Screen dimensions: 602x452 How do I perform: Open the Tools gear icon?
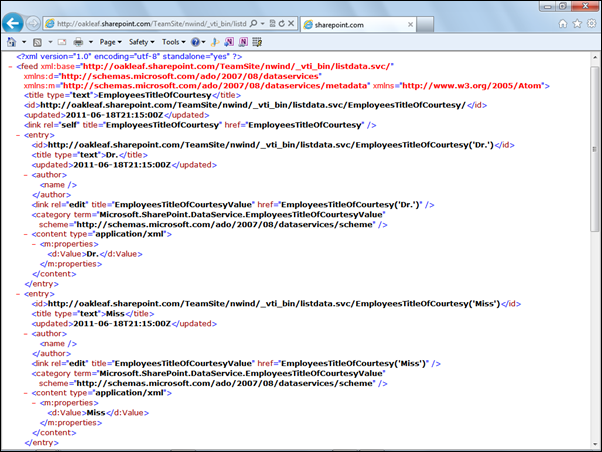(x=591, y=24)
